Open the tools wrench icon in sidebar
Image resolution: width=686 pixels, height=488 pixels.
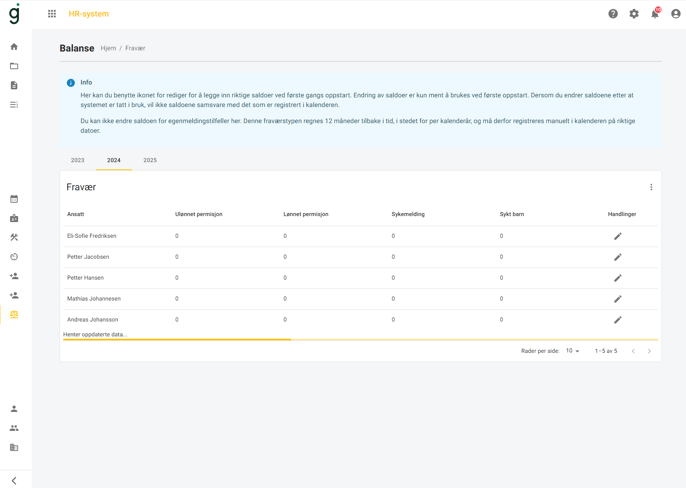[x=14, y=237]
